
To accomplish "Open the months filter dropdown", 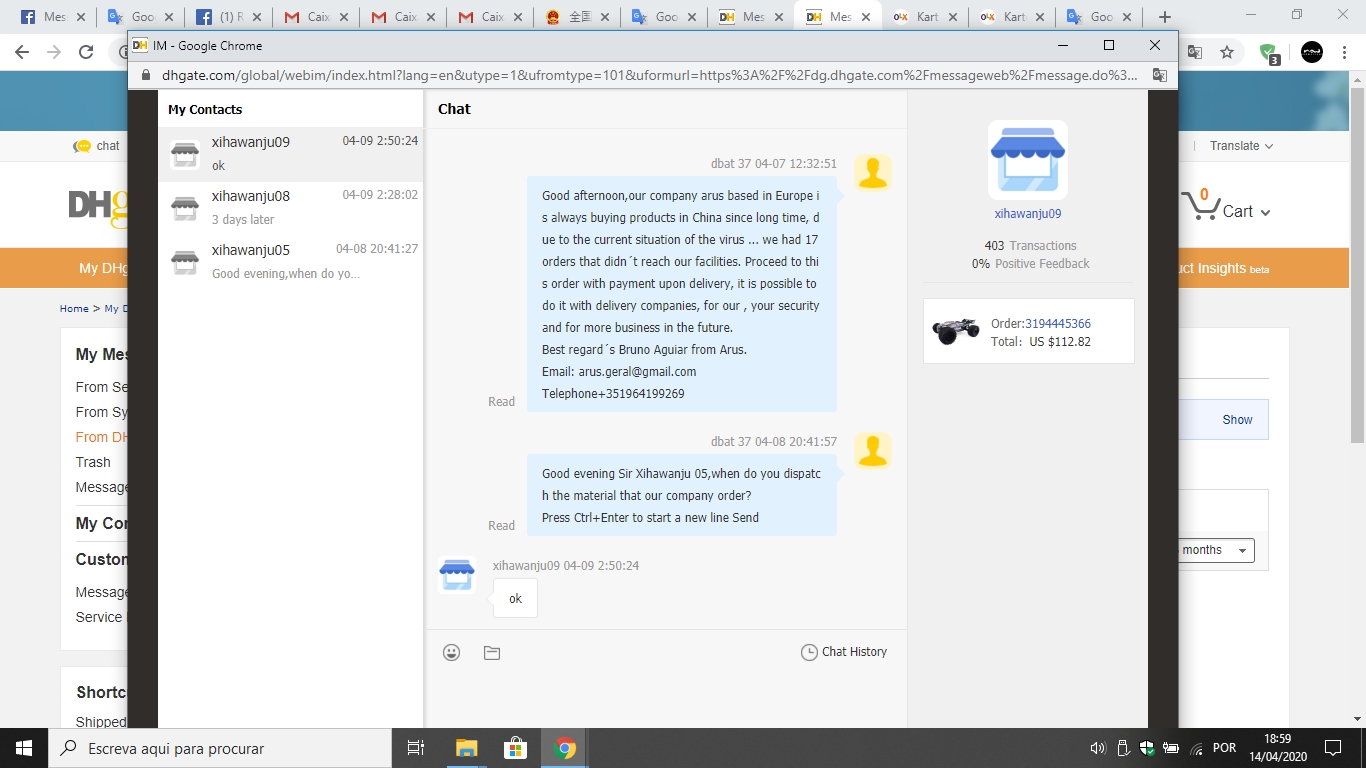I will tap(1214, 550).
